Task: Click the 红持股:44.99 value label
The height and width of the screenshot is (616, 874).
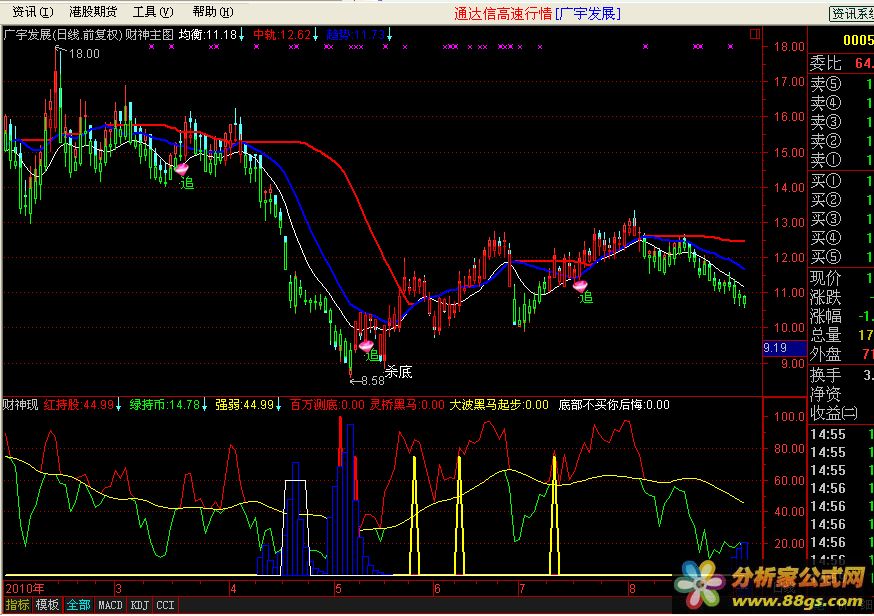Action: [79, 405]
